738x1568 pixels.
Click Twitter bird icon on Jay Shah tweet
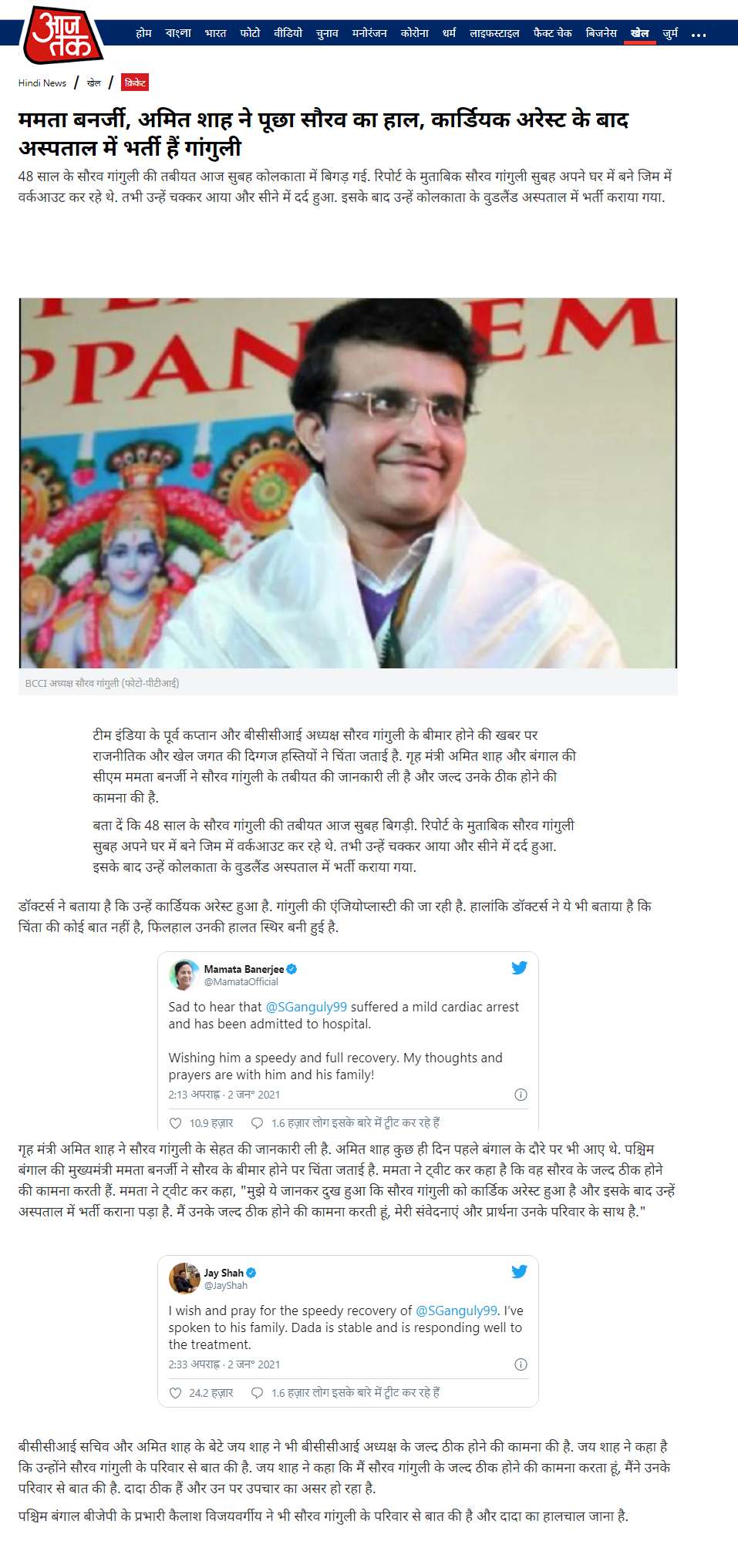click(519, 1271)
